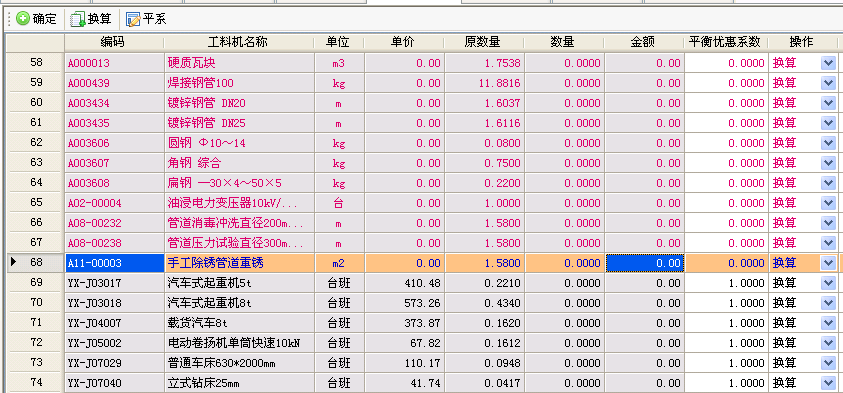Edit balance coefficient field for row 72
The width and height of the screenshot is (843, 393).
click(726, 343)
